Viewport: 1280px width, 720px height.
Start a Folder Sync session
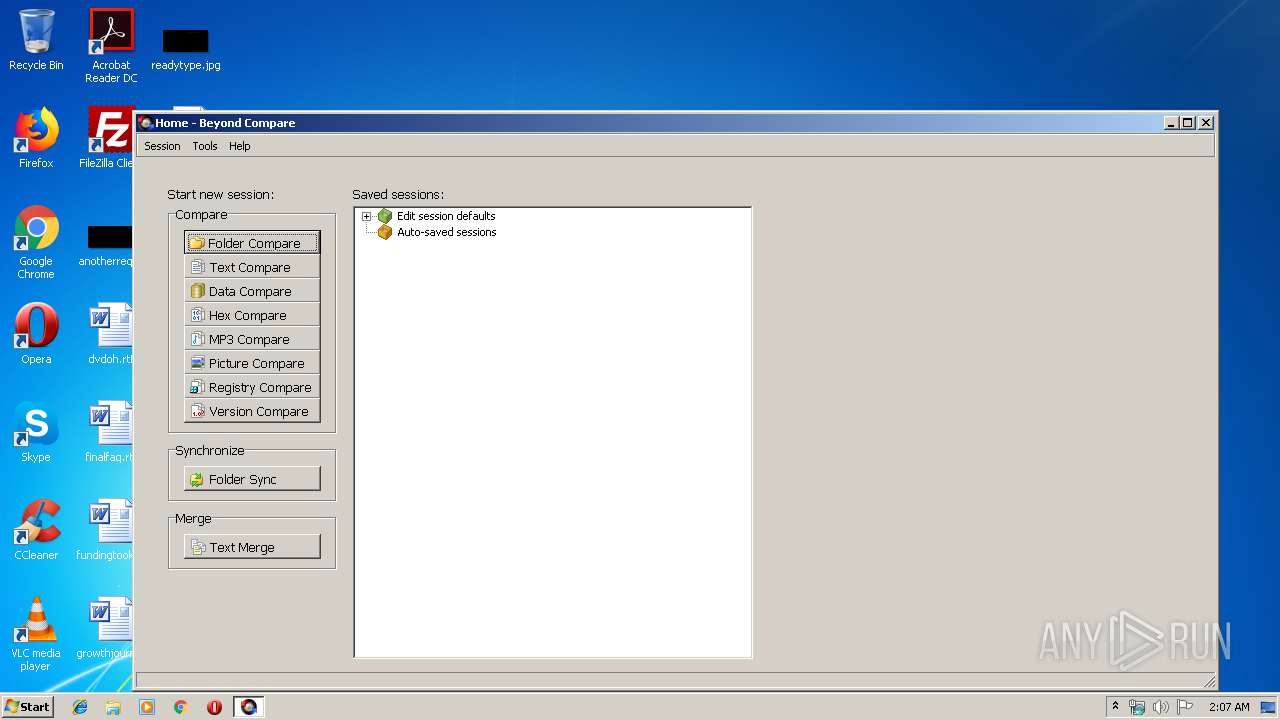(252, 479)
